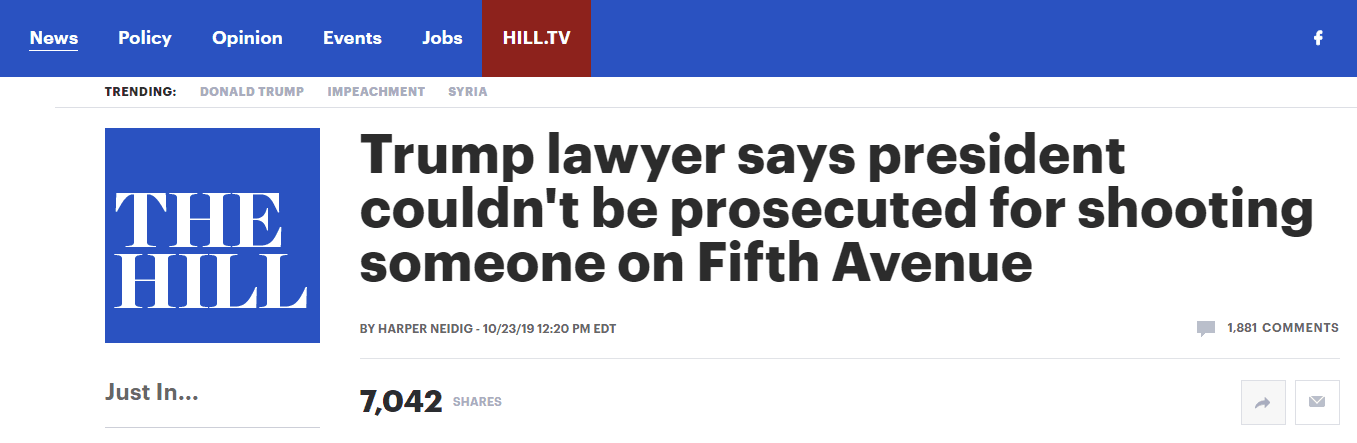Image resolution: width=1357 pixels, height=443 pixels.
Task: Click the email envelope icon button
Action: coord(1317,402)
